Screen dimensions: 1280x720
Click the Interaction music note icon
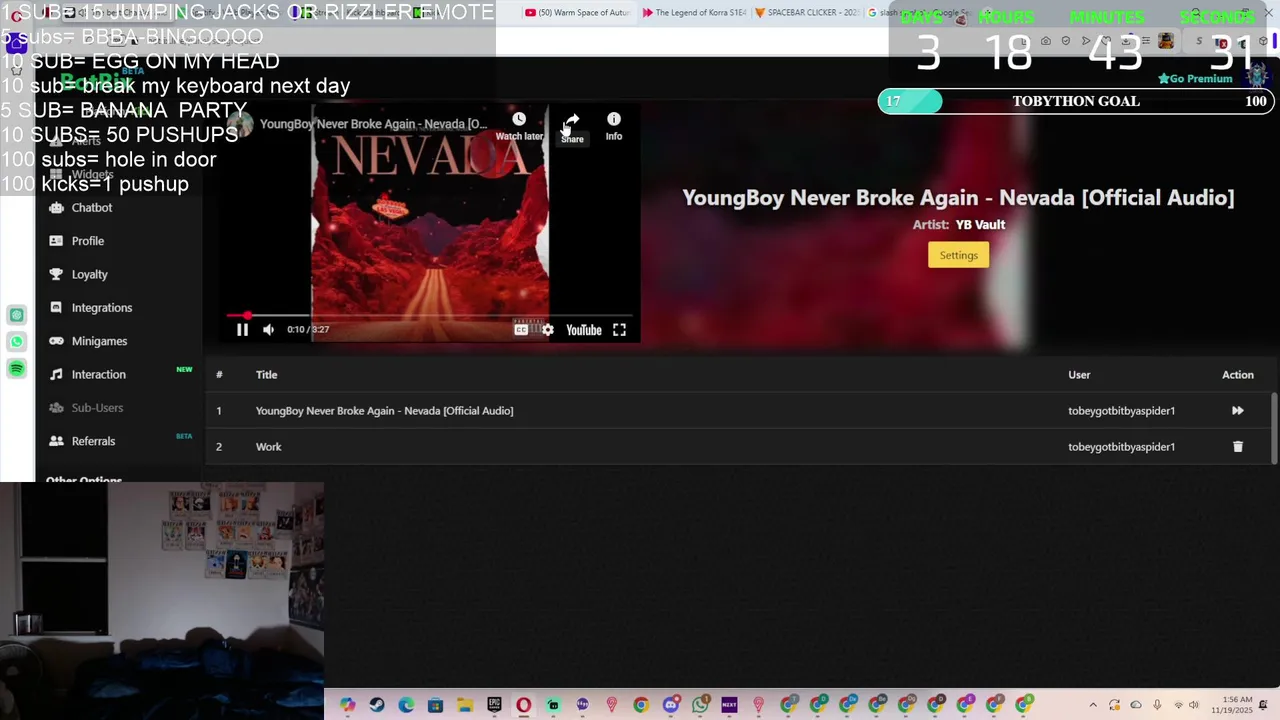[x=56, y=374]
